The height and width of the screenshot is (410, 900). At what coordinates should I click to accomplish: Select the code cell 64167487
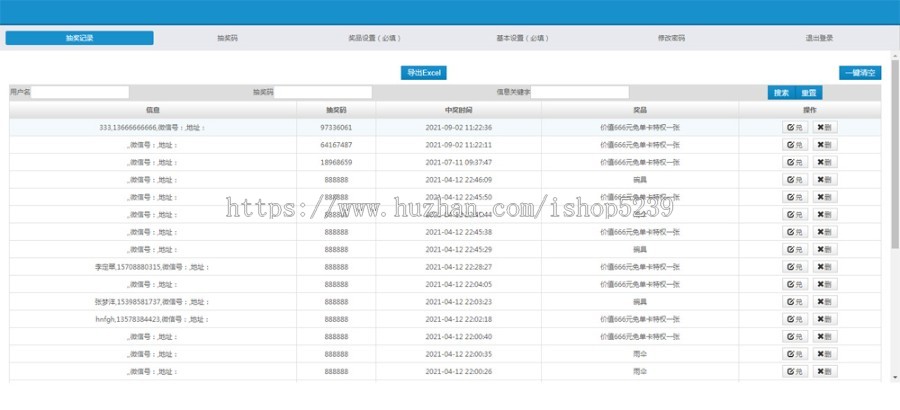(x=336, y=145)
